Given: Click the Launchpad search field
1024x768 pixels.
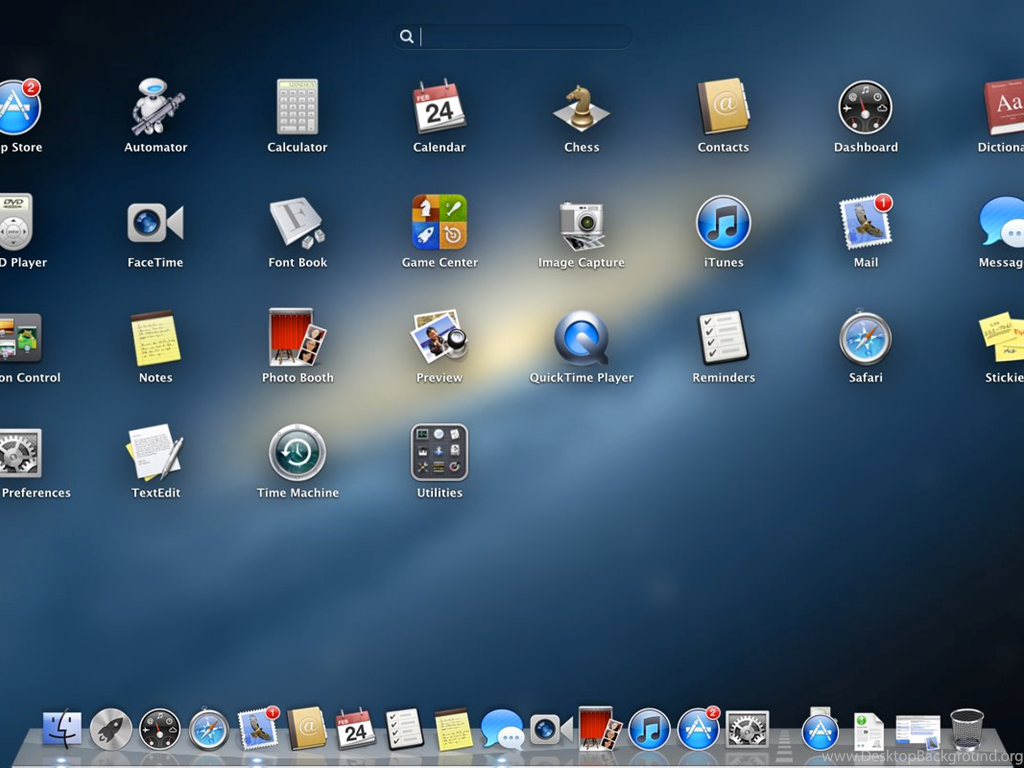Looking at the screenshot, I should pos(513,37).
